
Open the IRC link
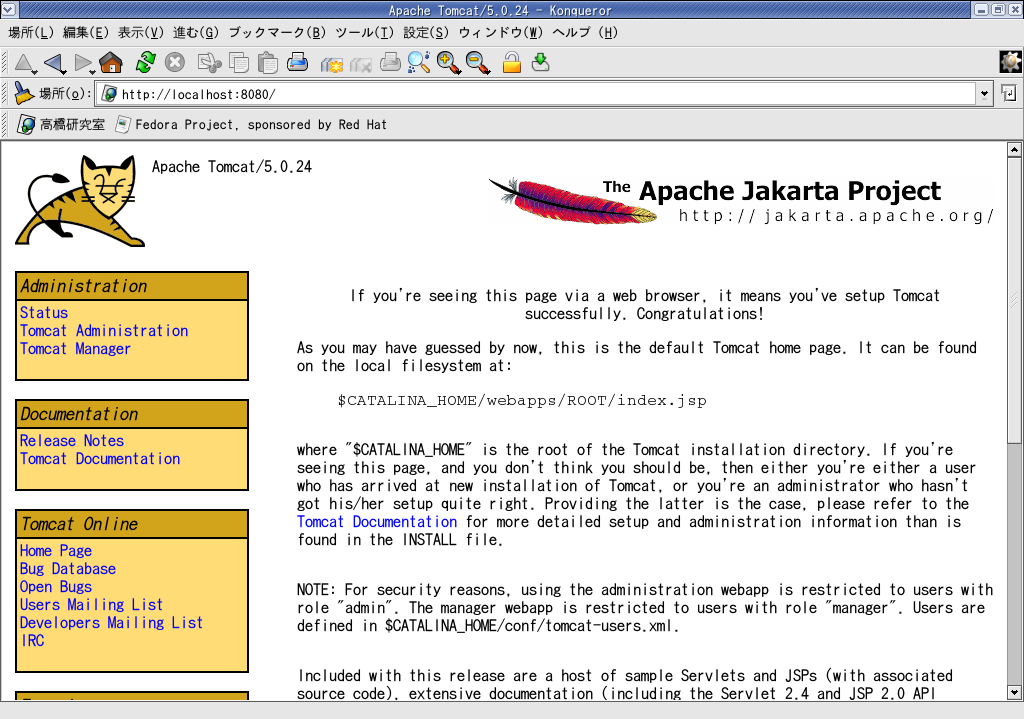click(x=32, y=641)
